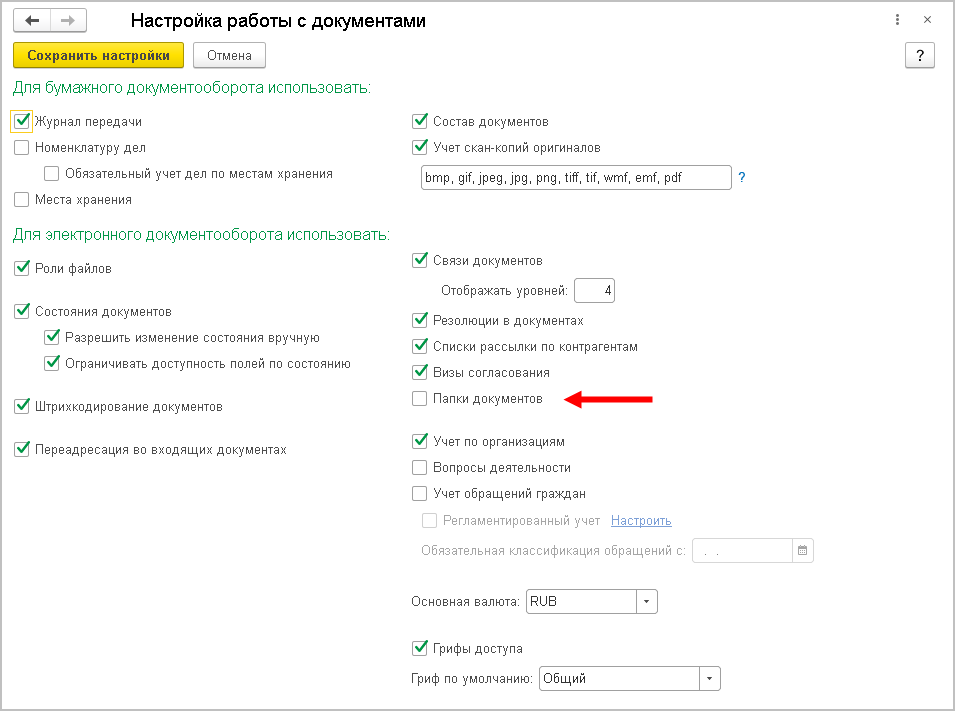
Task: Close the document settings window
Action: (x=928, y=21)
